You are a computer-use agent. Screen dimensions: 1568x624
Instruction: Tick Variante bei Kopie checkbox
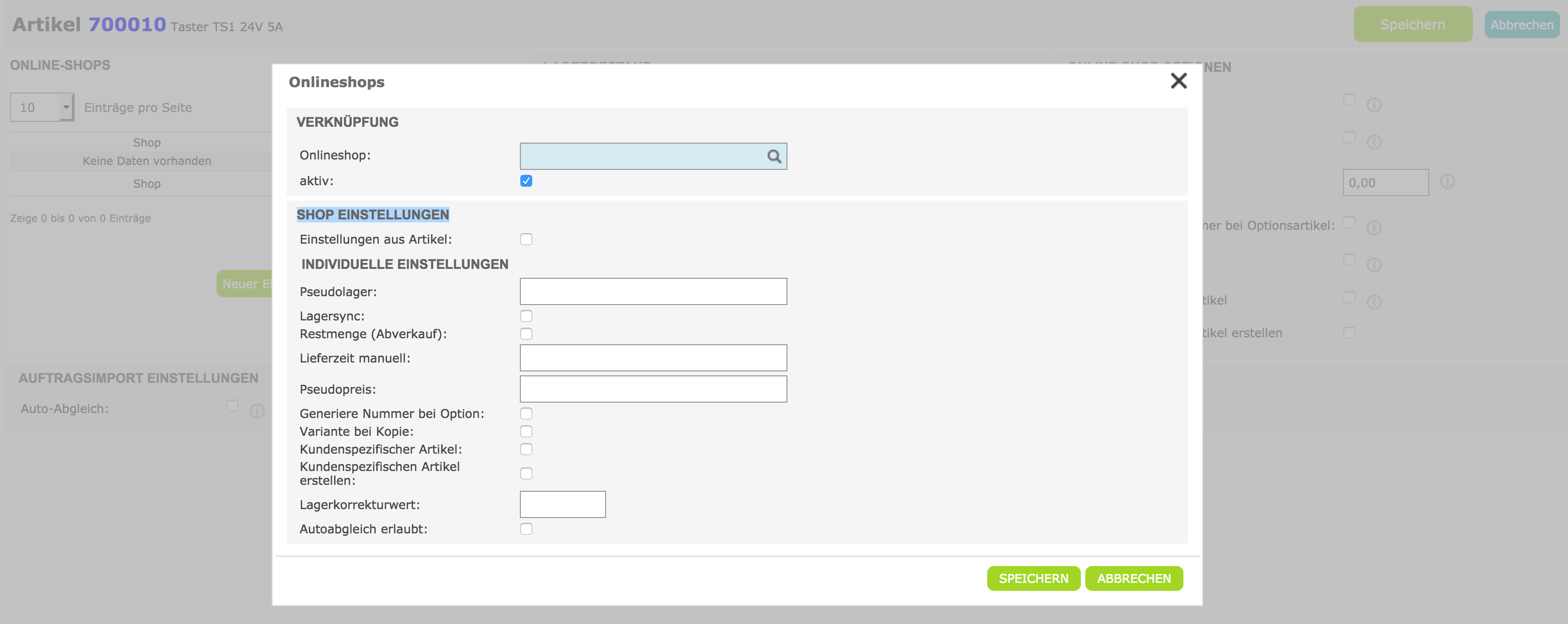point(526,431)
